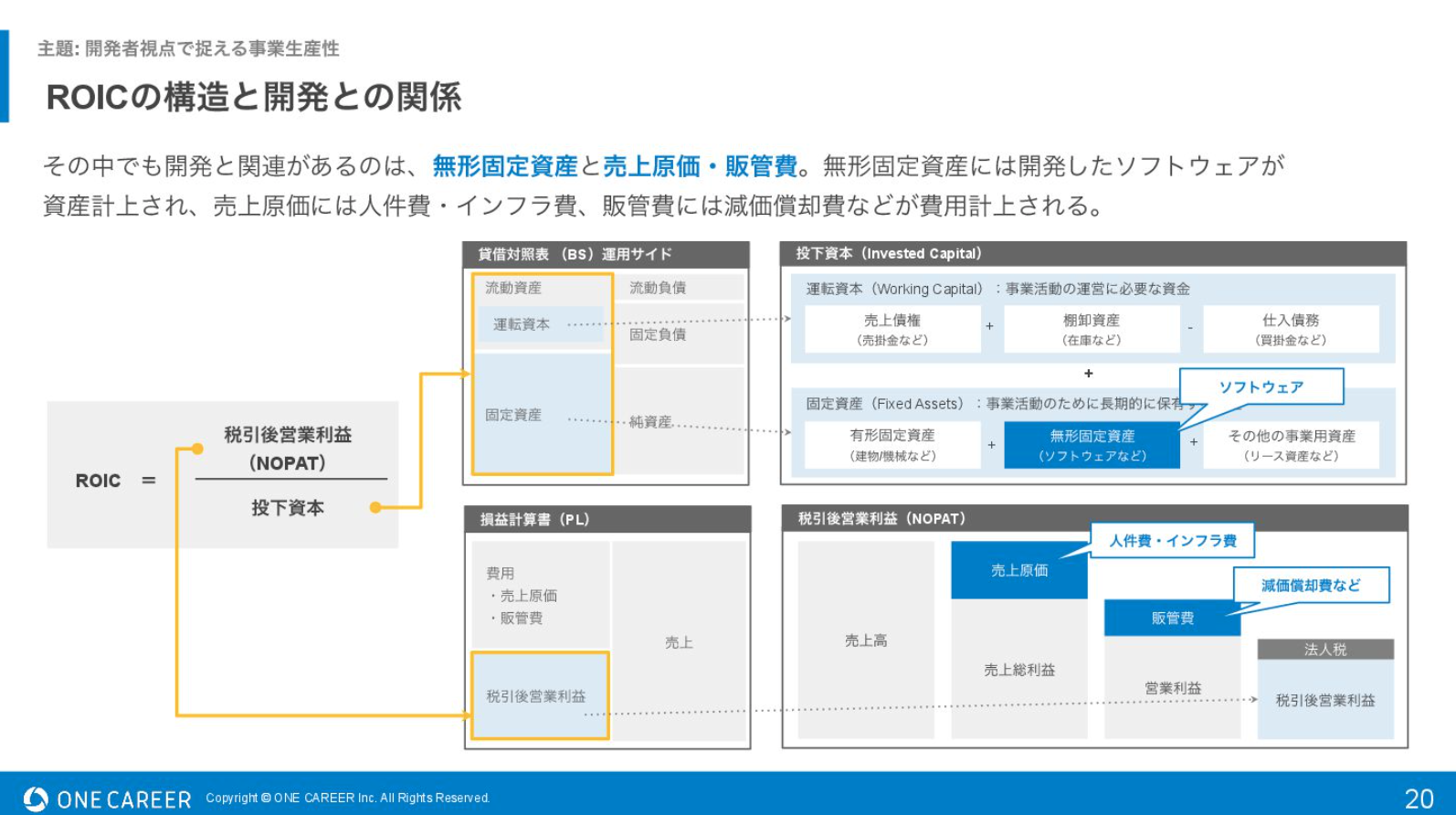The width and height of the screenshot is (1456, 815).
Task: Select the 費用 label in PL box
Action: [x=500, y=574]
